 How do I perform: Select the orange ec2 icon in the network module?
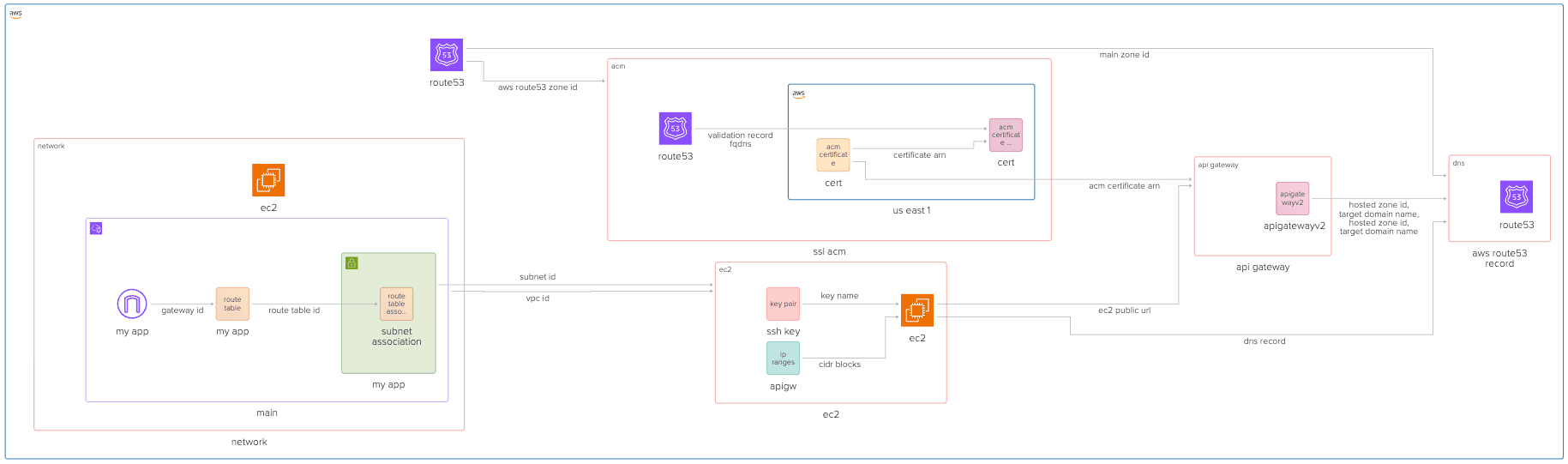(268, 180)
